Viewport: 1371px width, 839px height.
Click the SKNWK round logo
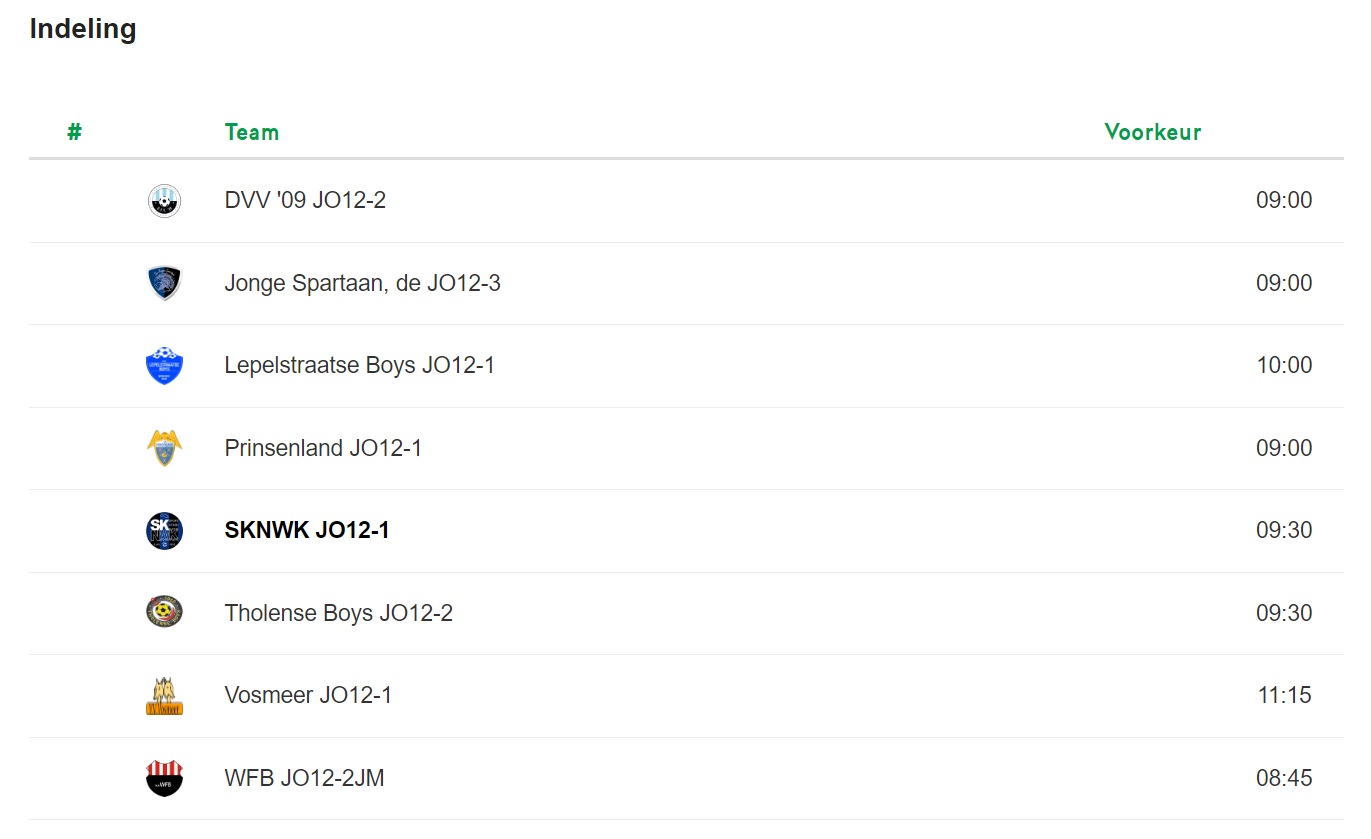(164, 531)
